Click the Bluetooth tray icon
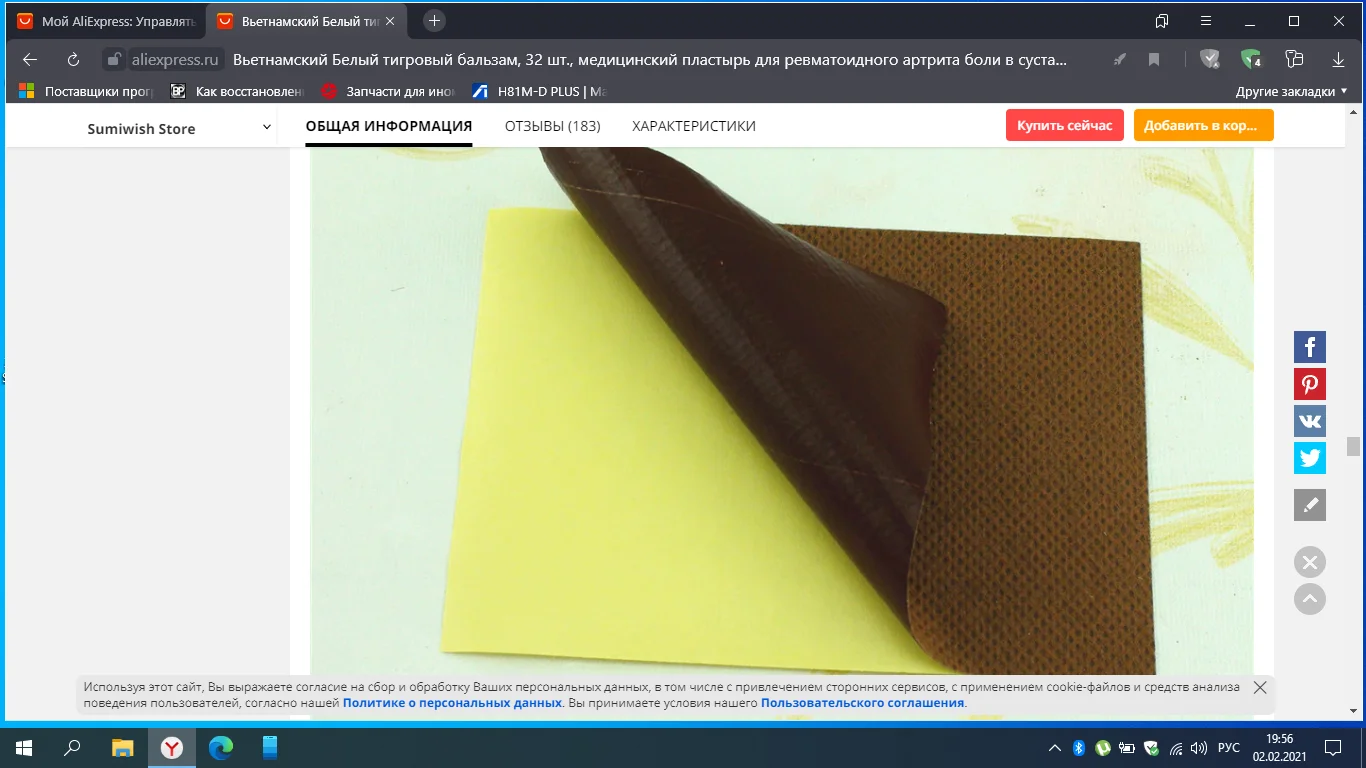Viewport: 1366px width, 768px height. click(1079, 748)
